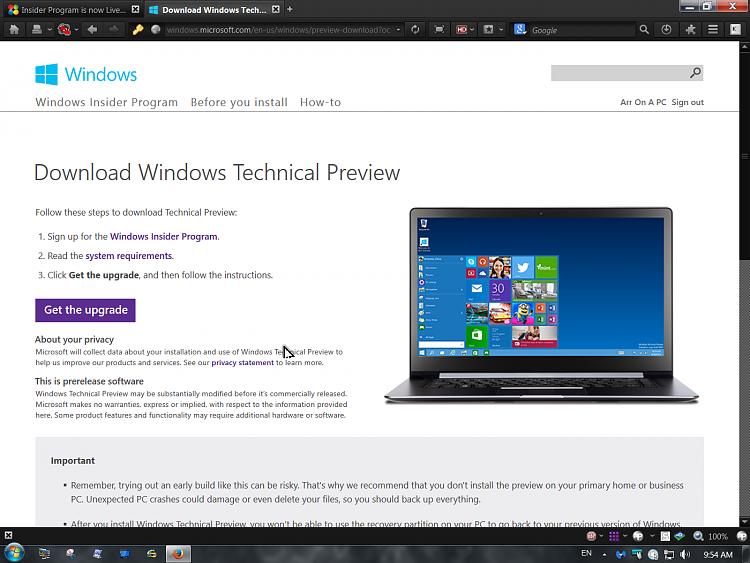Click the Arr On A PC account link
750x563 pixels.
tap(643, 102)
